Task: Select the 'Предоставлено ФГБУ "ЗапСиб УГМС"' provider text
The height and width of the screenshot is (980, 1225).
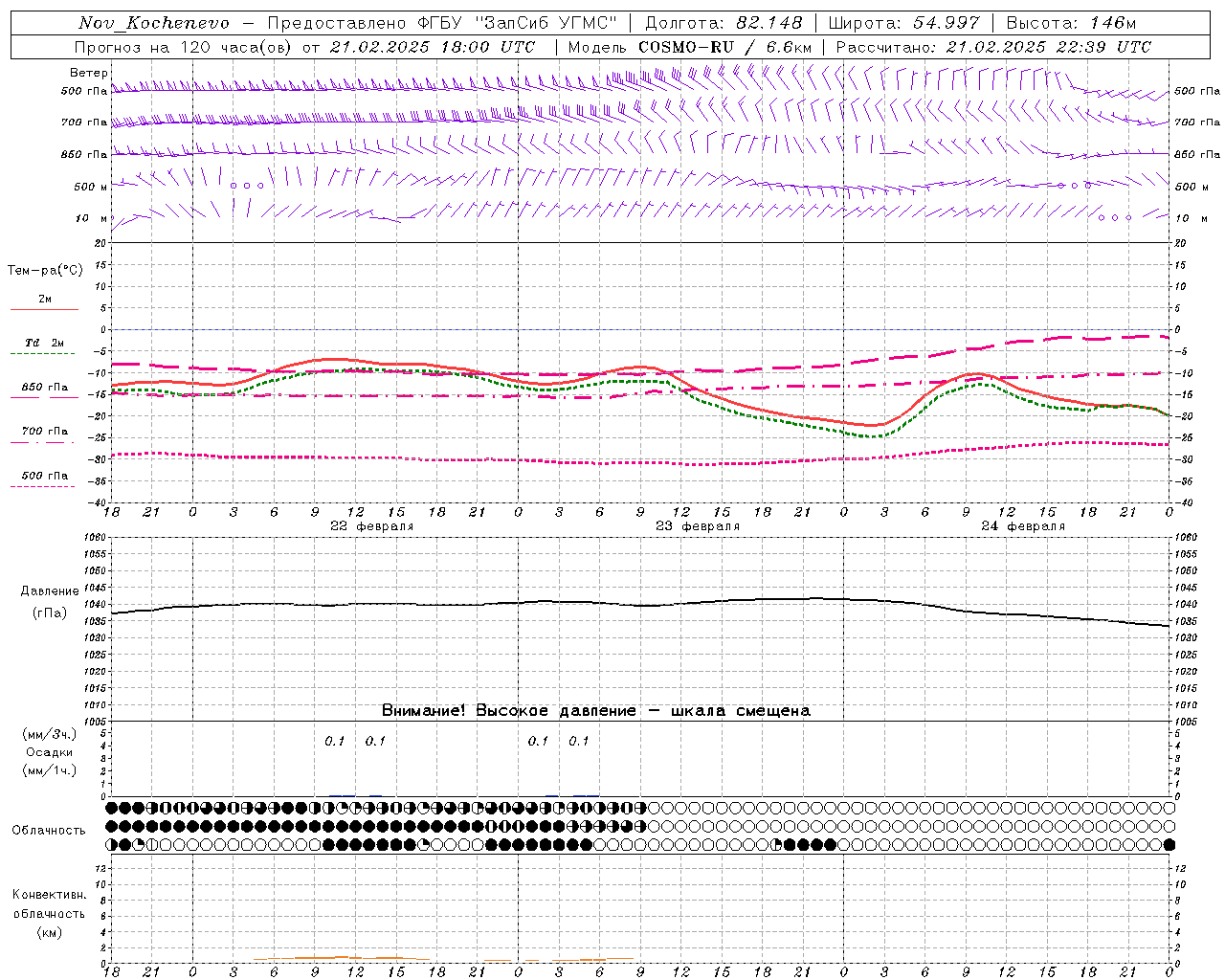Action: pos(442,23)
